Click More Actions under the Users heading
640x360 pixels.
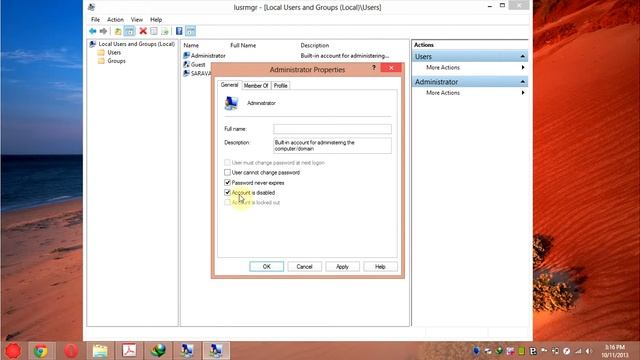pos(443,67)
